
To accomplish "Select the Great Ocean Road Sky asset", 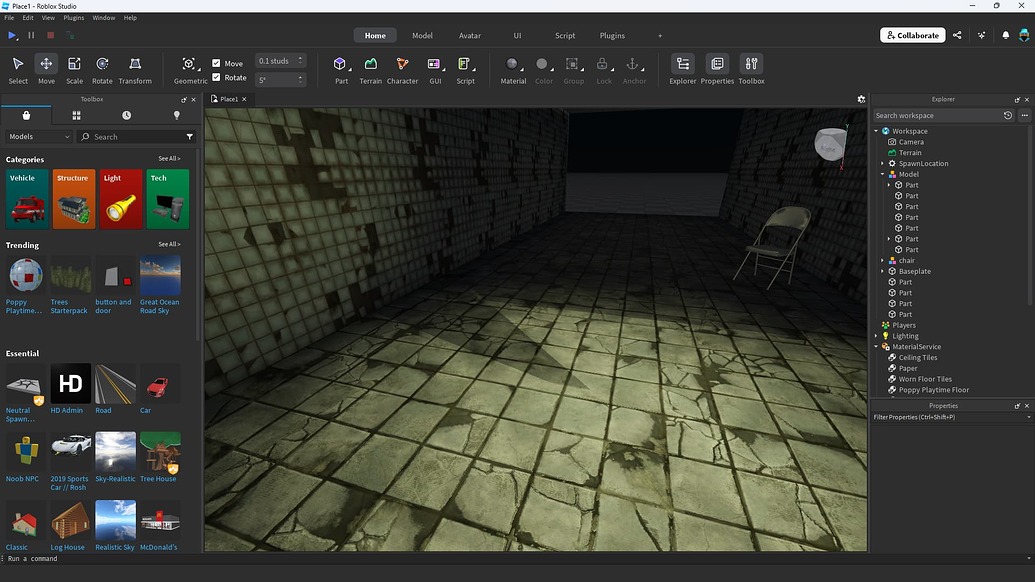I will (x=160, y=276).
